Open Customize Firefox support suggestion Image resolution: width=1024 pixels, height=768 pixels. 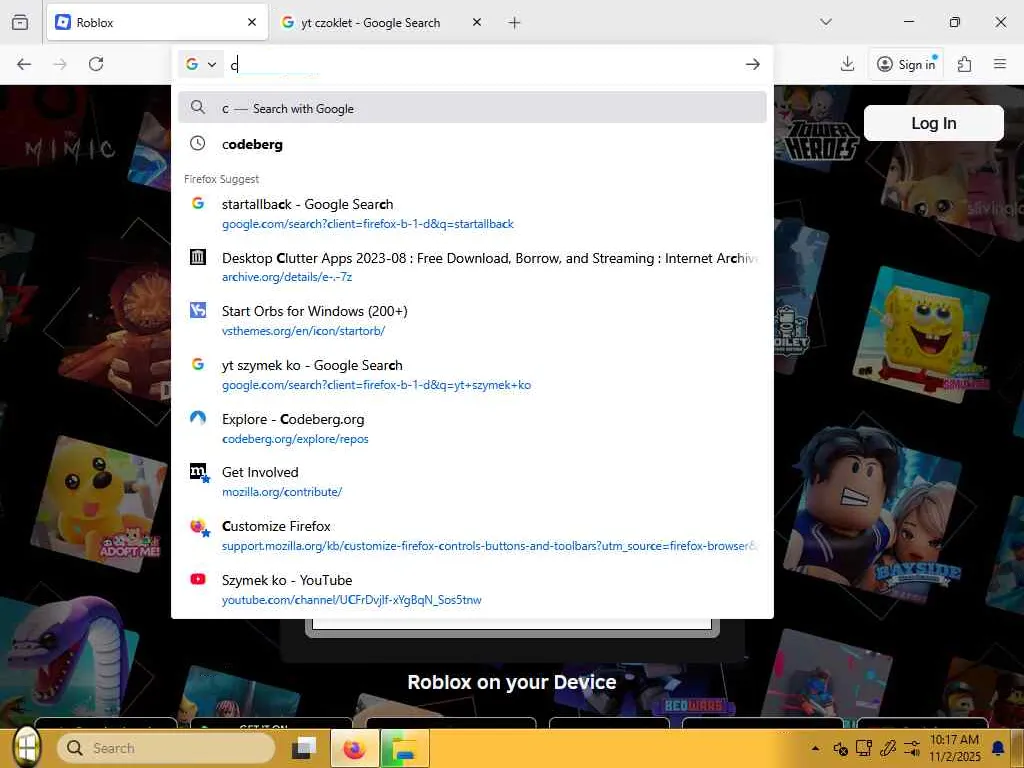pos(472,536)
